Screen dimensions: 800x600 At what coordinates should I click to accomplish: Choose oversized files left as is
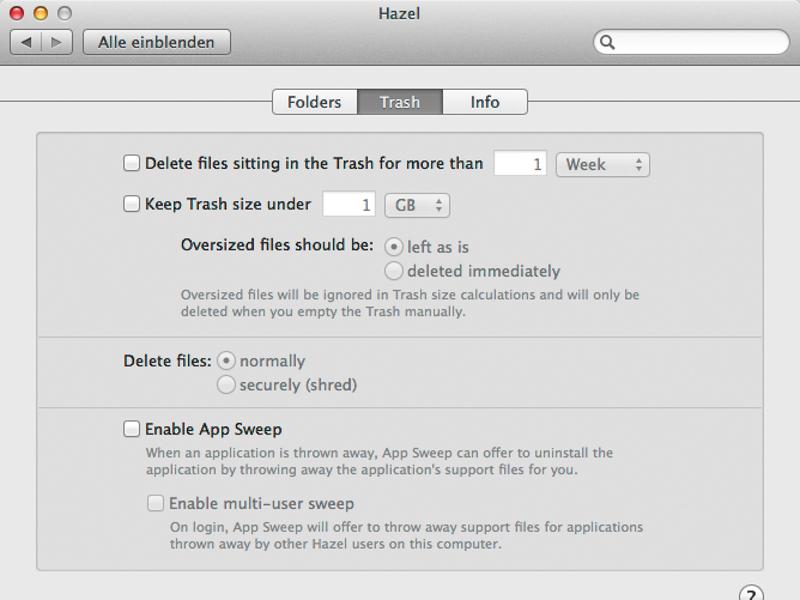pos(394,247)
